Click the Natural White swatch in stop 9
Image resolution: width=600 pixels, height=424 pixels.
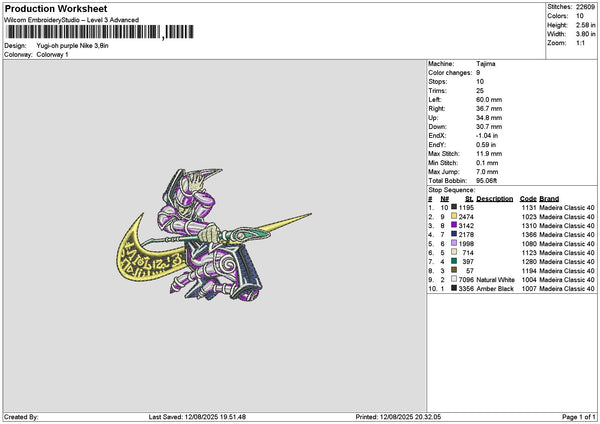[454, 279]
